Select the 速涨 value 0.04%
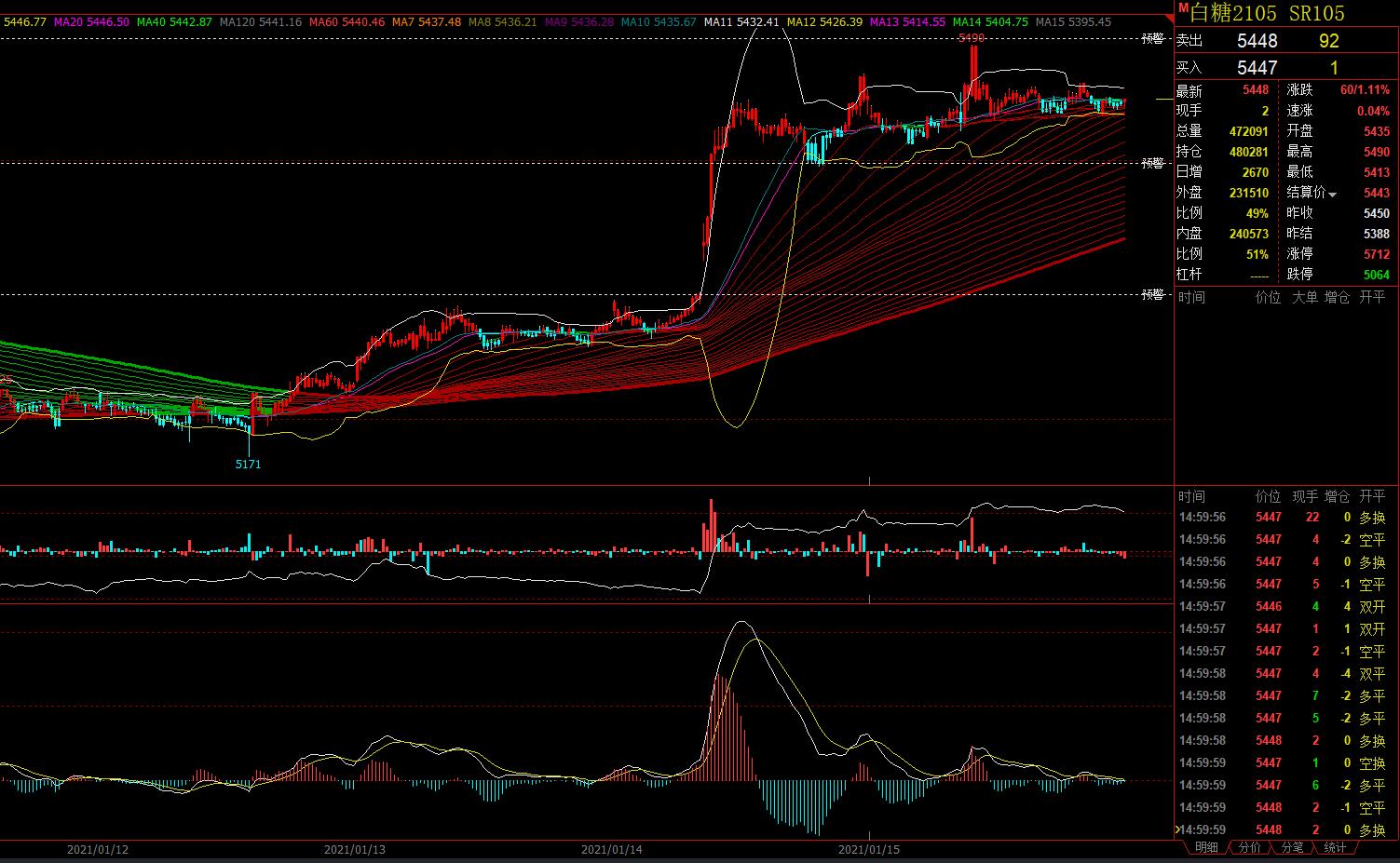 (x=1373, y=111)
